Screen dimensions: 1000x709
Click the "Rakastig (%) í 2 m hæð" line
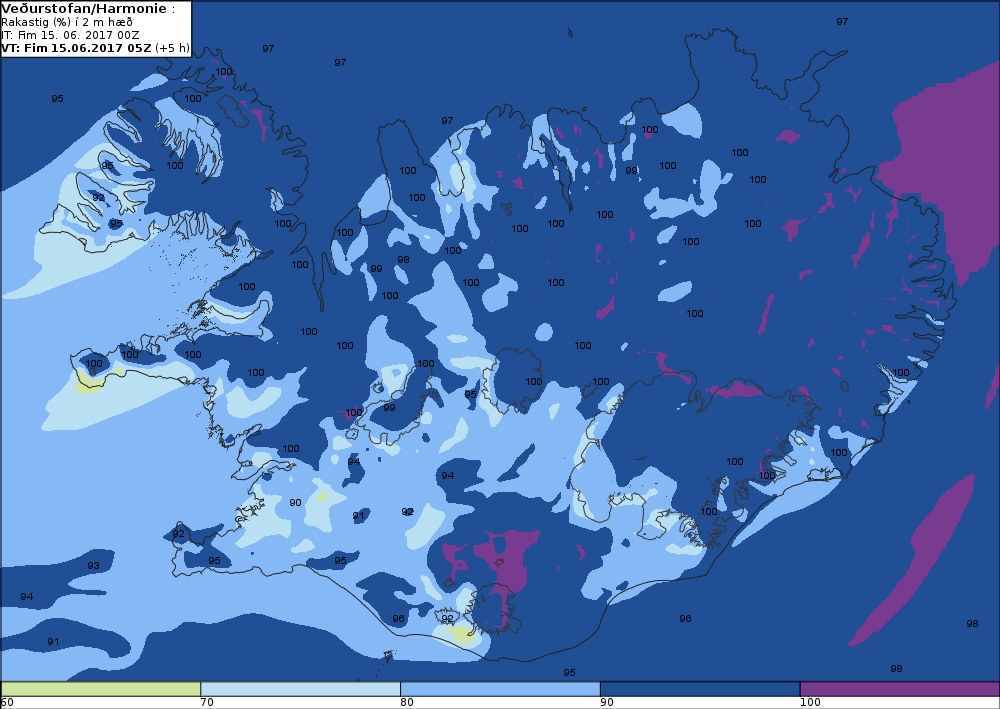[67, 22]
